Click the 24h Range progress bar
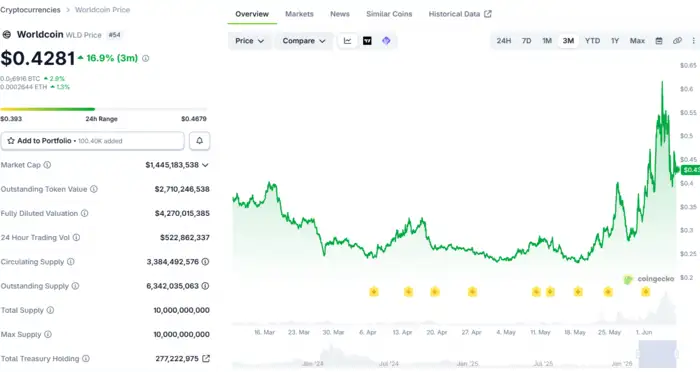The height and width of the screenshot is (372, 700). point(104,109)
